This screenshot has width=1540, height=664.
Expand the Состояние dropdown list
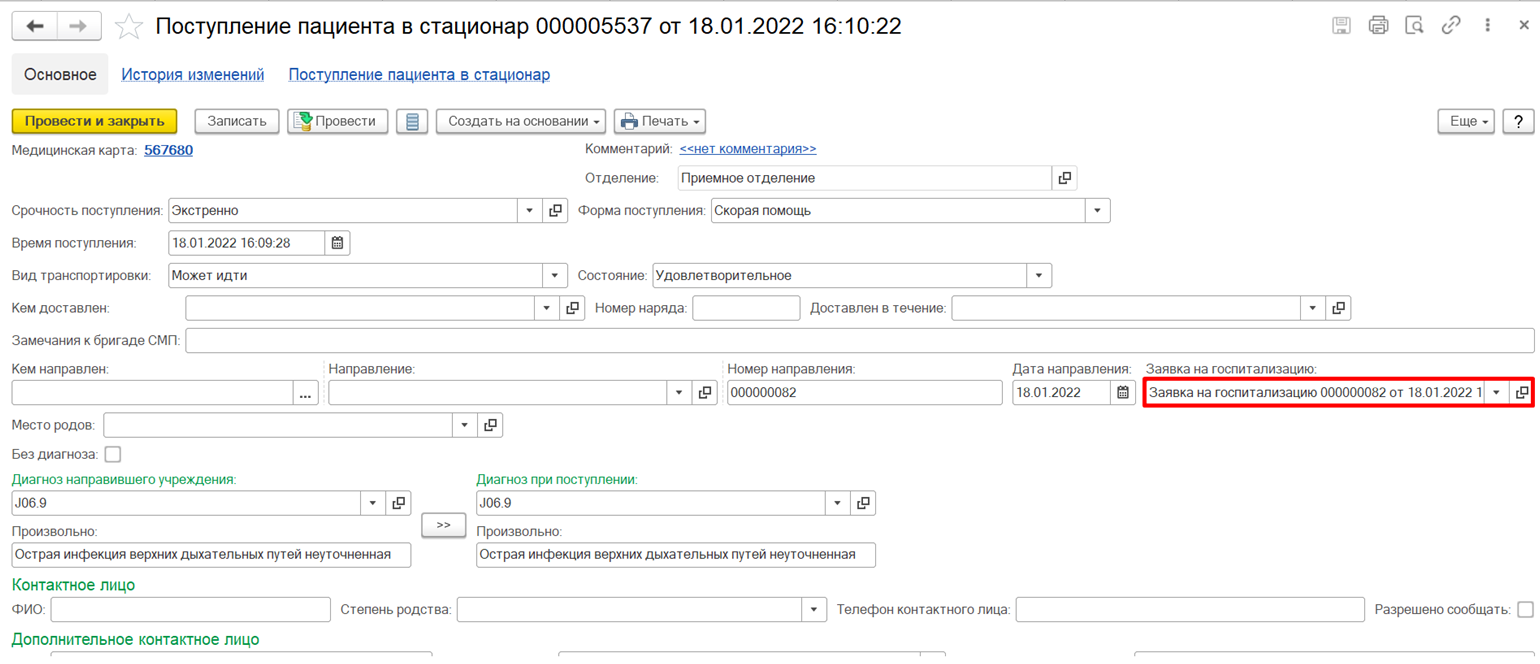1039,276
